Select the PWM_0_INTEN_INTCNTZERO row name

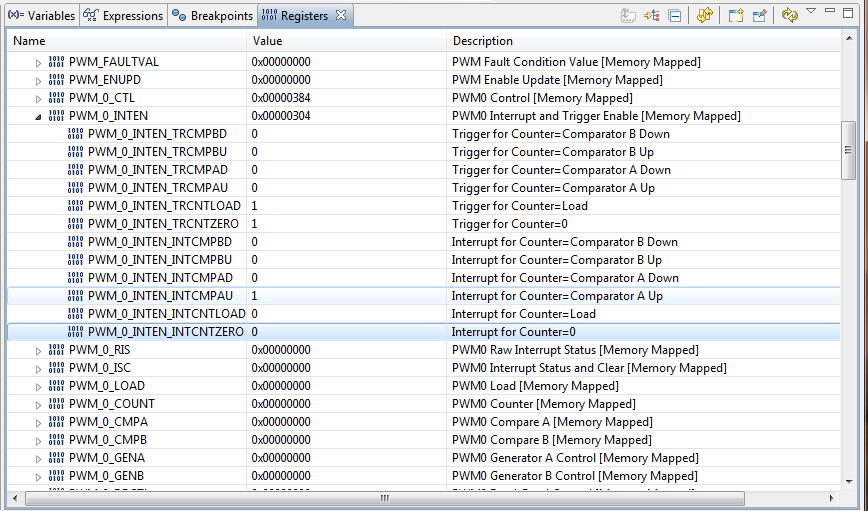tap(166, 332)
